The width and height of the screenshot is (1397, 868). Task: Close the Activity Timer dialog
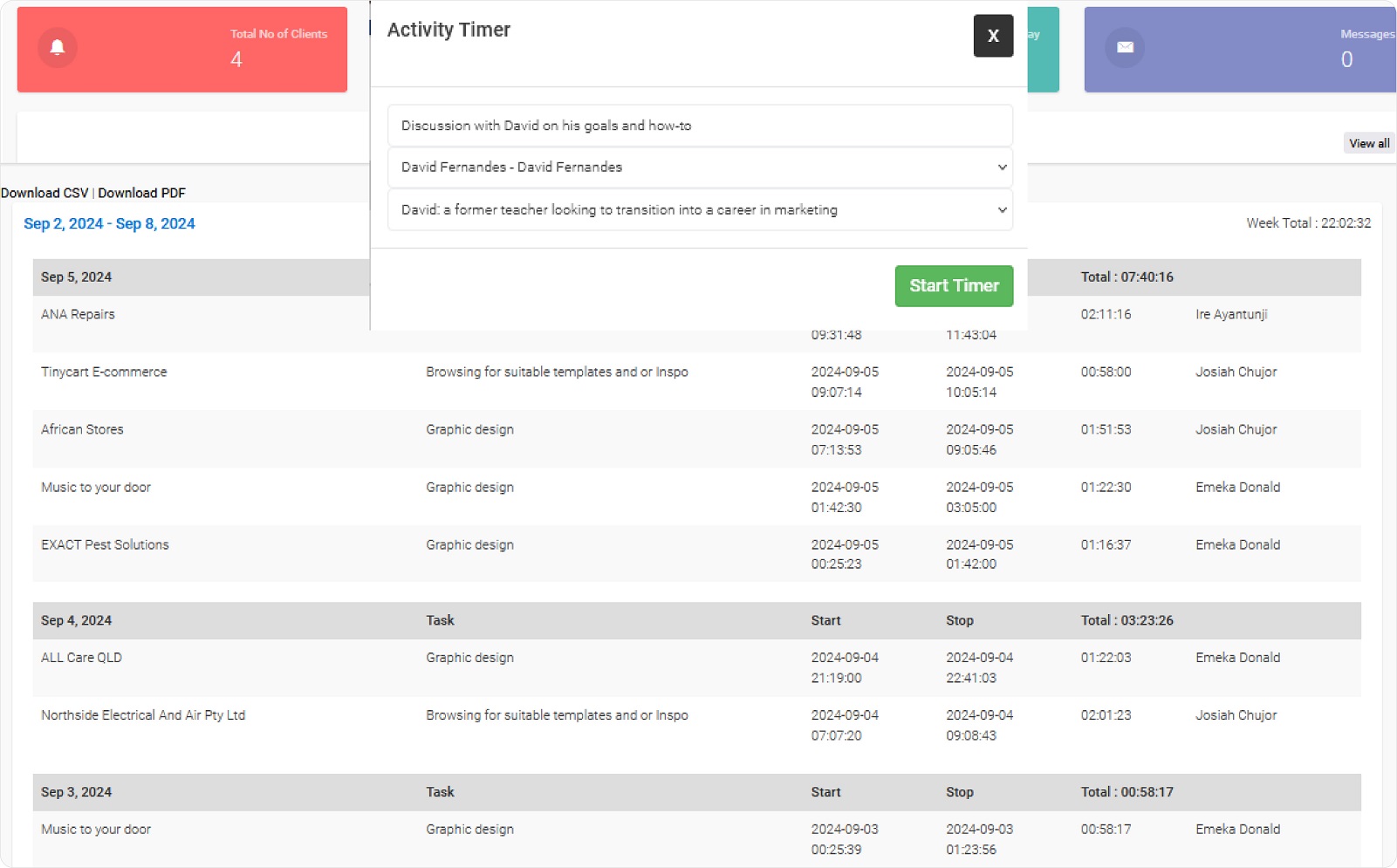993,36
